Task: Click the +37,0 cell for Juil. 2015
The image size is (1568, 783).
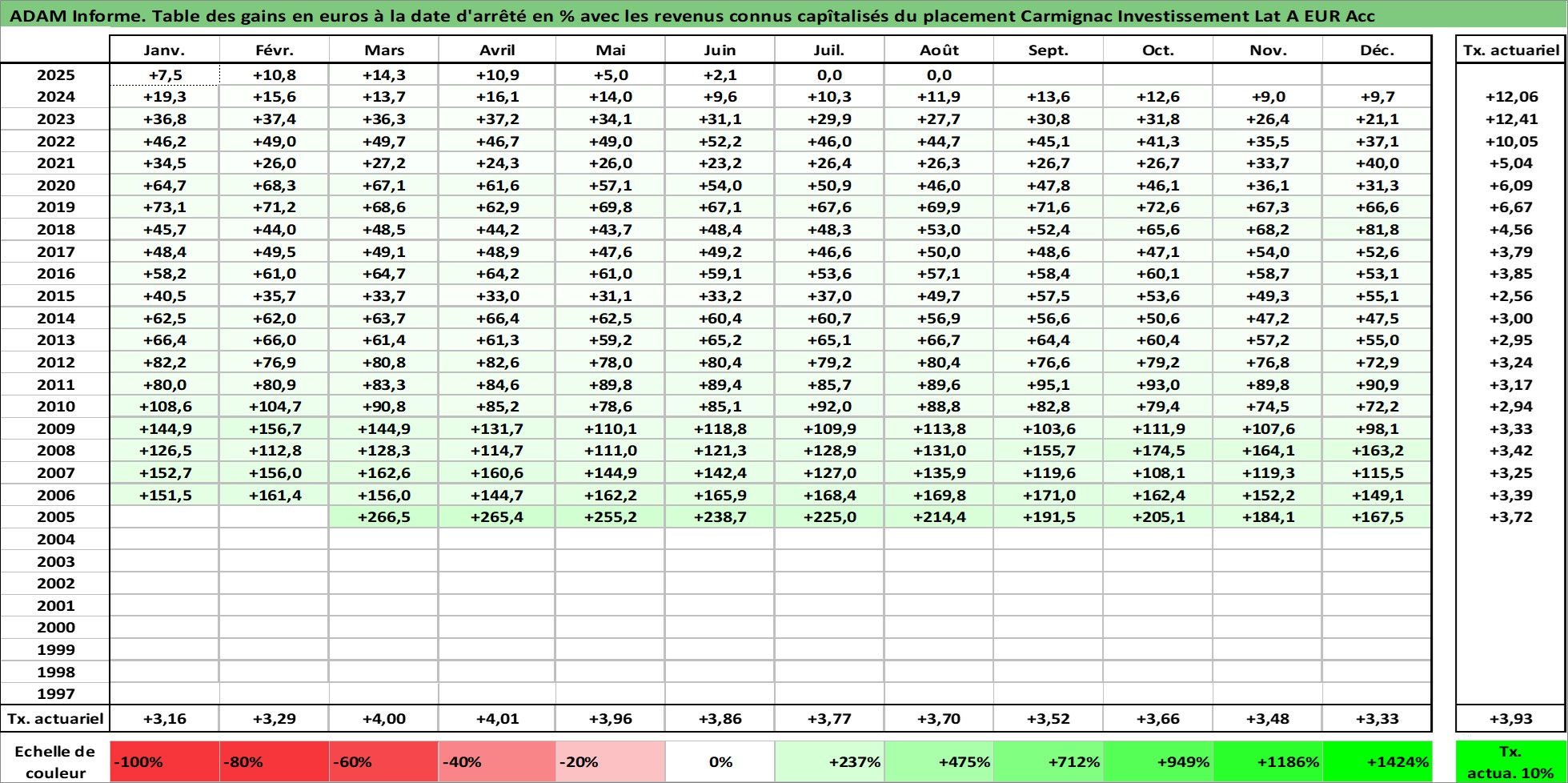Action: 829,295
